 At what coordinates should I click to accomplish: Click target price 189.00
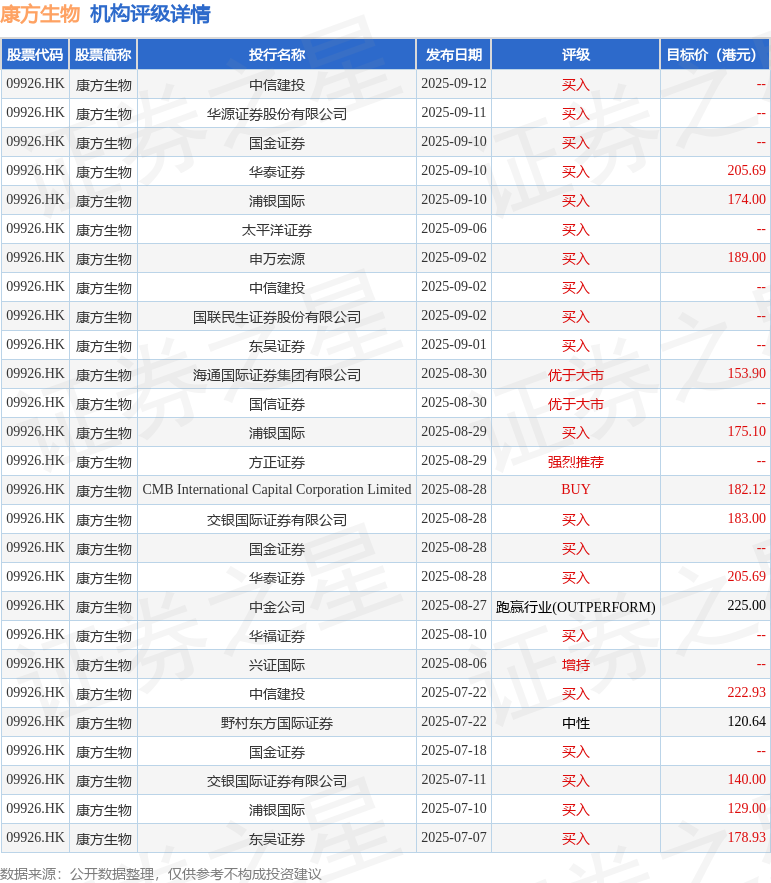[x=746, y=257]
